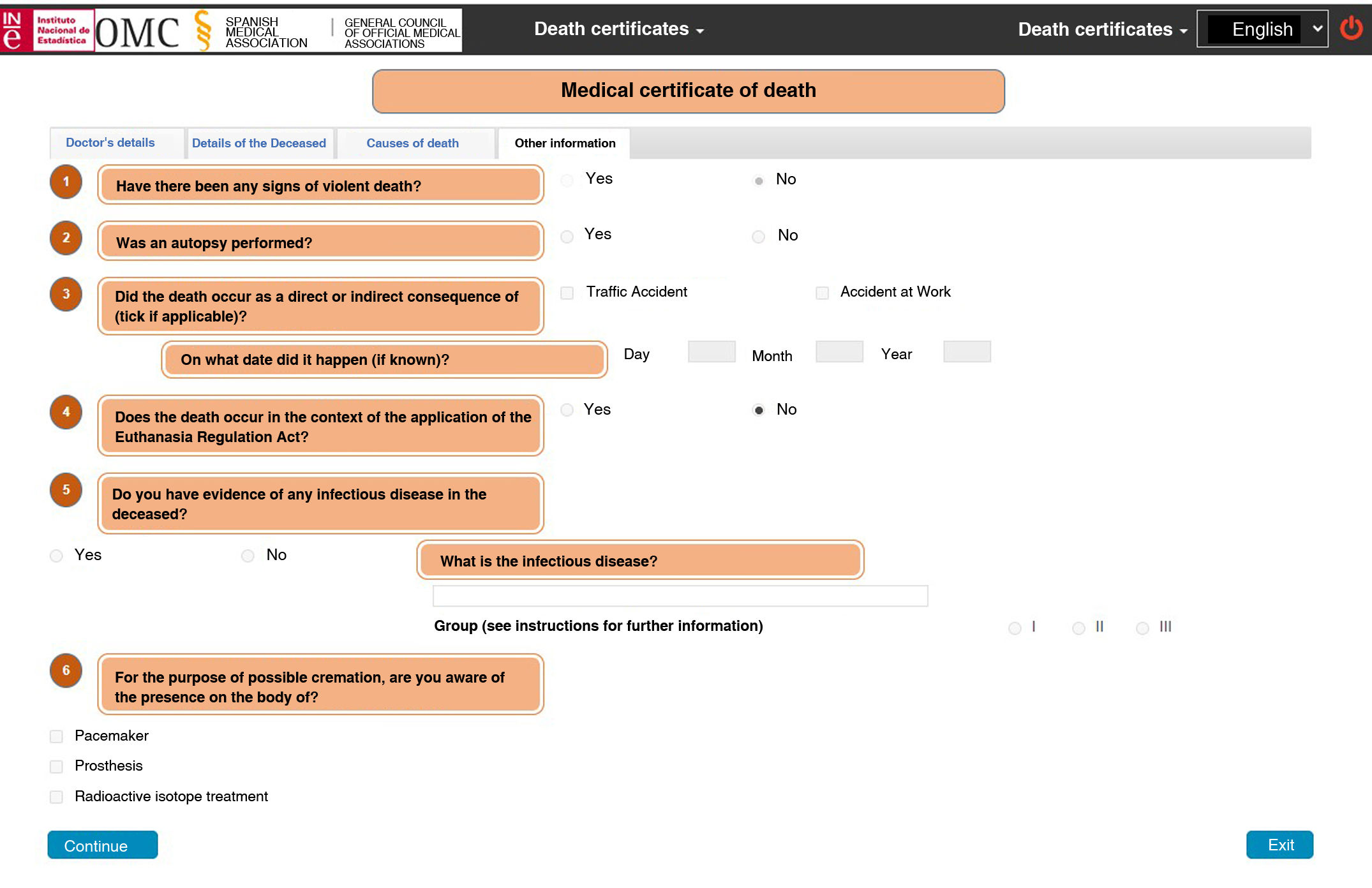The height and width of the screenshot is (888, 1372).
Task: Click the infectious disease name text field
Action: [680, 596]
